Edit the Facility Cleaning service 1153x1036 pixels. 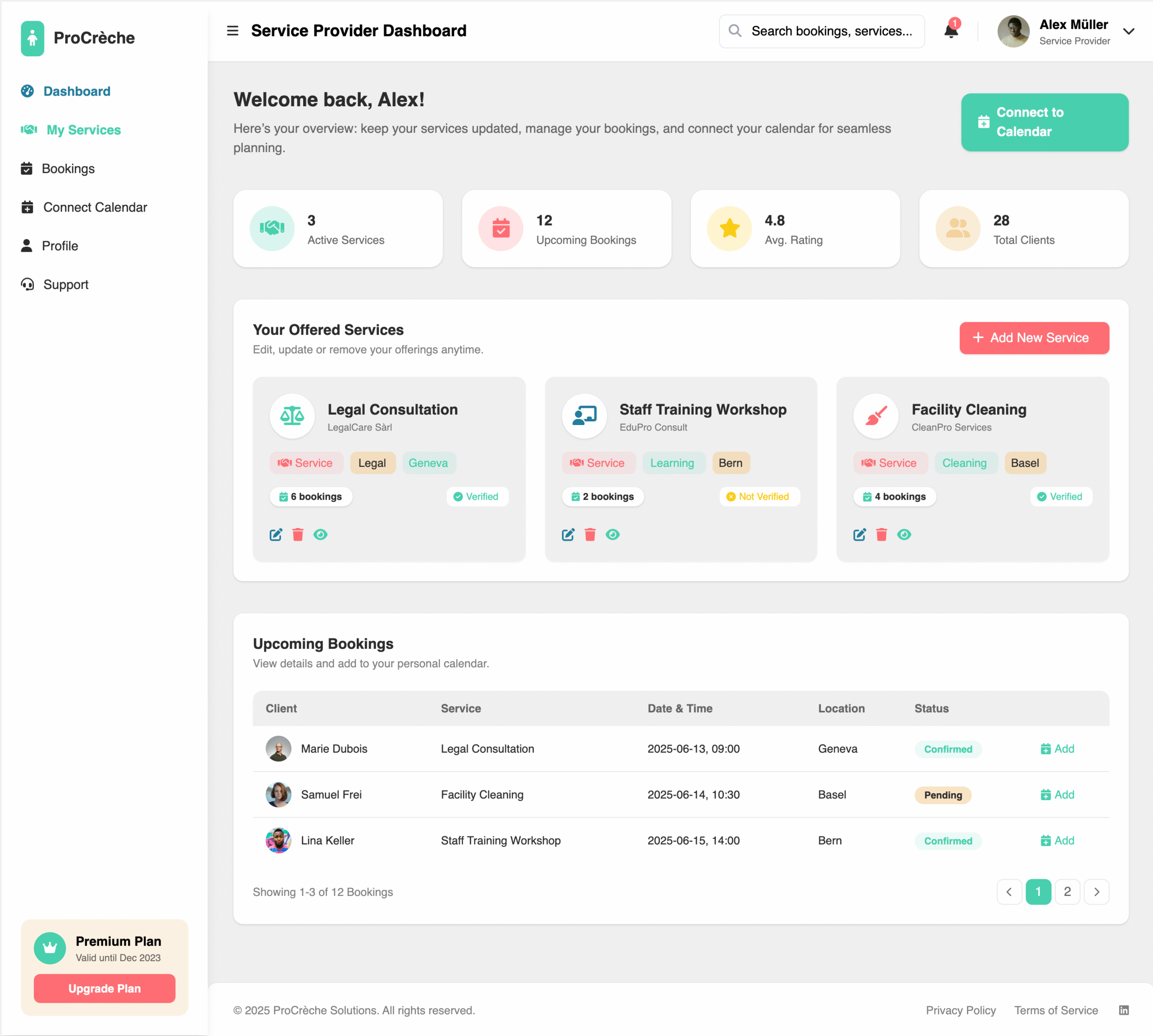click(859, 534)
